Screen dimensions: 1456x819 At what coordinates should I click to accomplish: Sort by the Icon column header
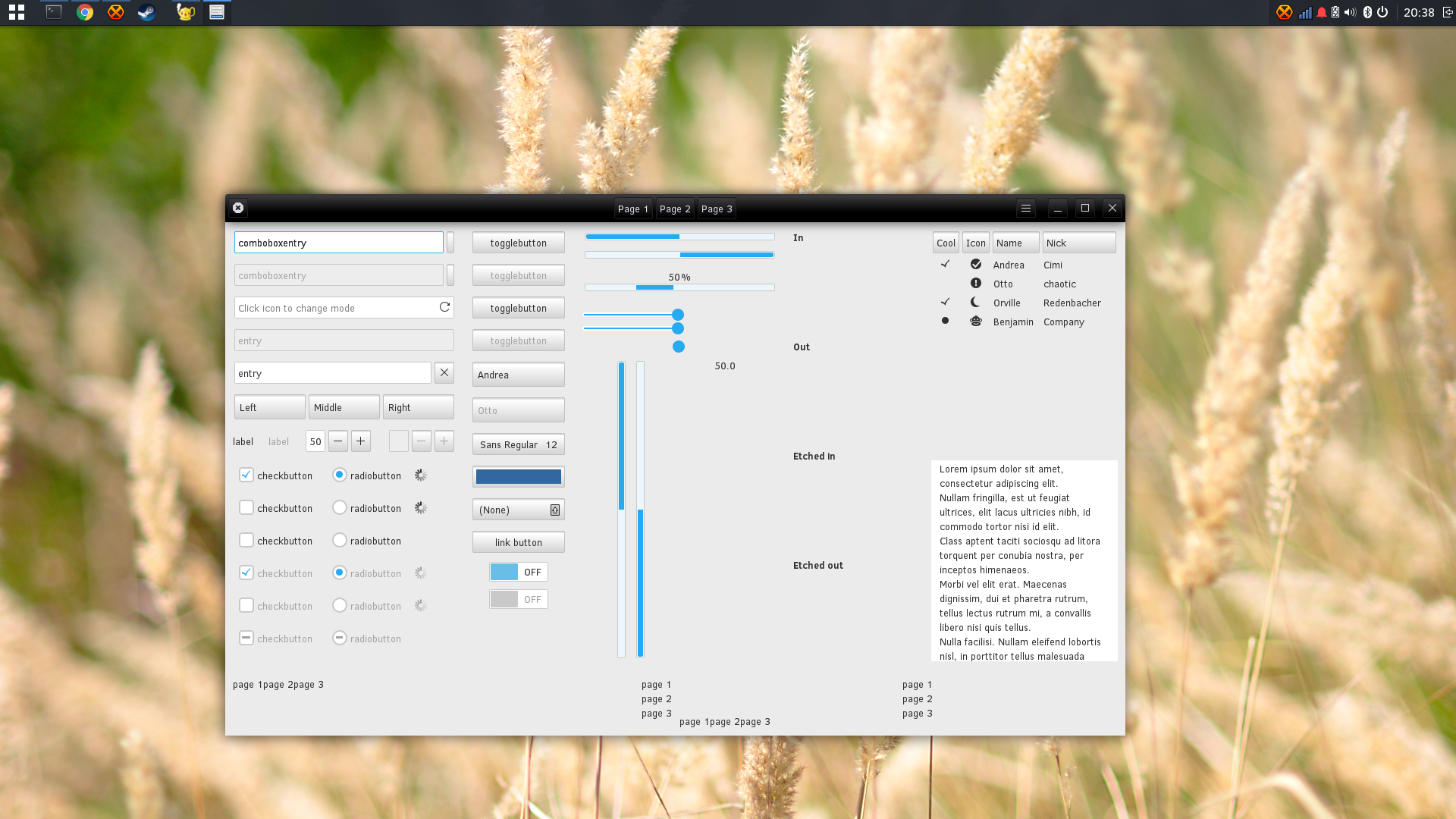976,243
